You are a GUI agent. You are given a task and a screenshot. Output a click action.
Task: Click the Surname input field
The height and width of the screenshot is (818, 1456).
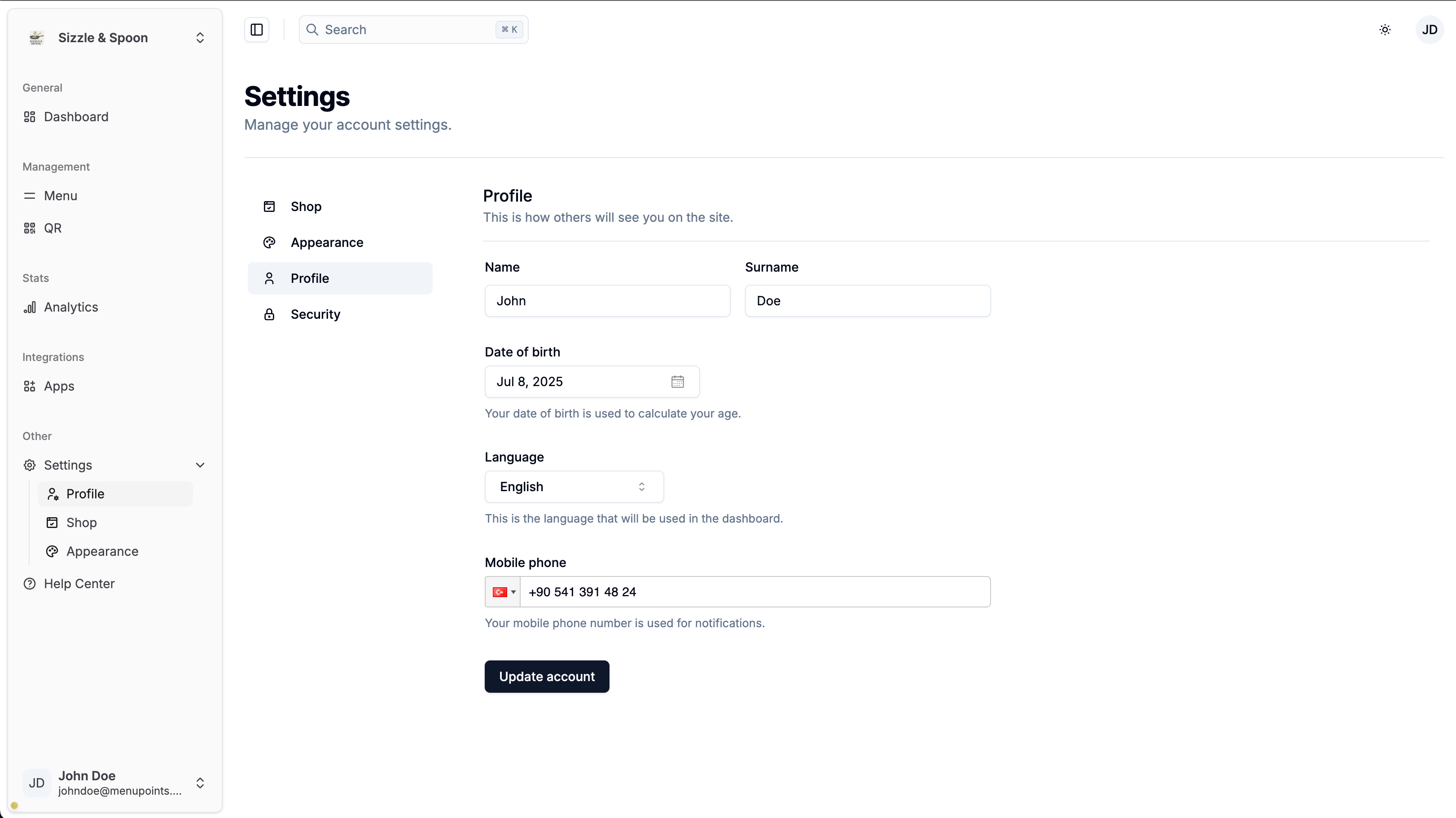click(x=867, y=301)
